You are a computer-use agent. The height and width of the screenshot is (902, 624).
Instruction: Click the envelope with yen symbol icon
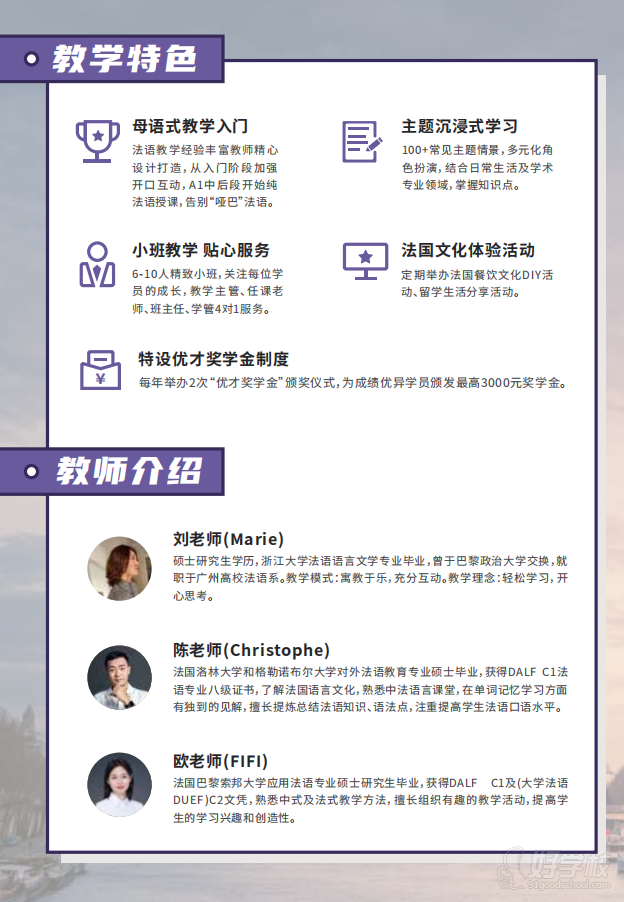pos(100,370)
